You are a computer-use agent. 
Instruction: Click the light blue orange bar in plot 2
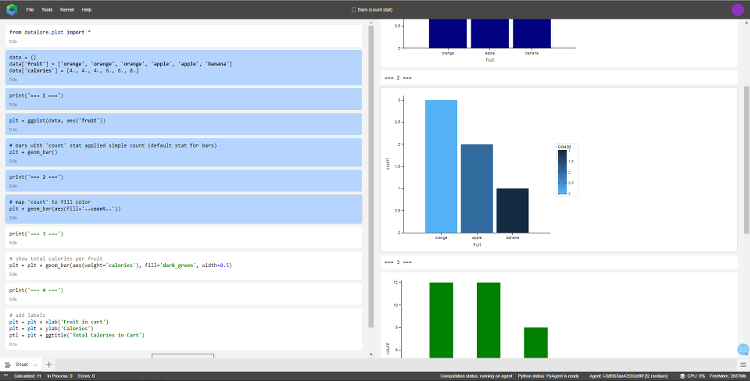point(441,166)
